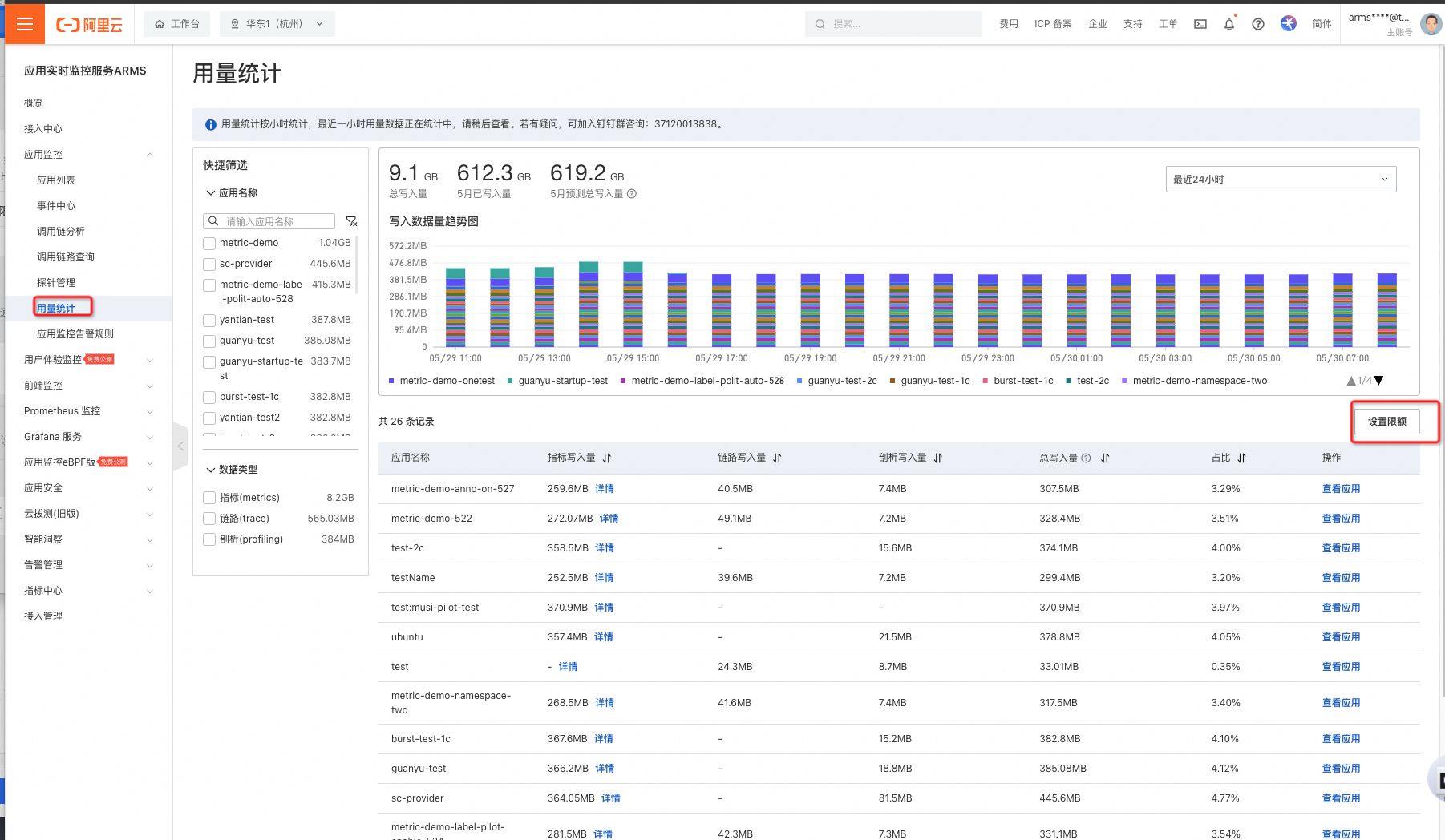Open the hamburger main menu

pos(25,24)
